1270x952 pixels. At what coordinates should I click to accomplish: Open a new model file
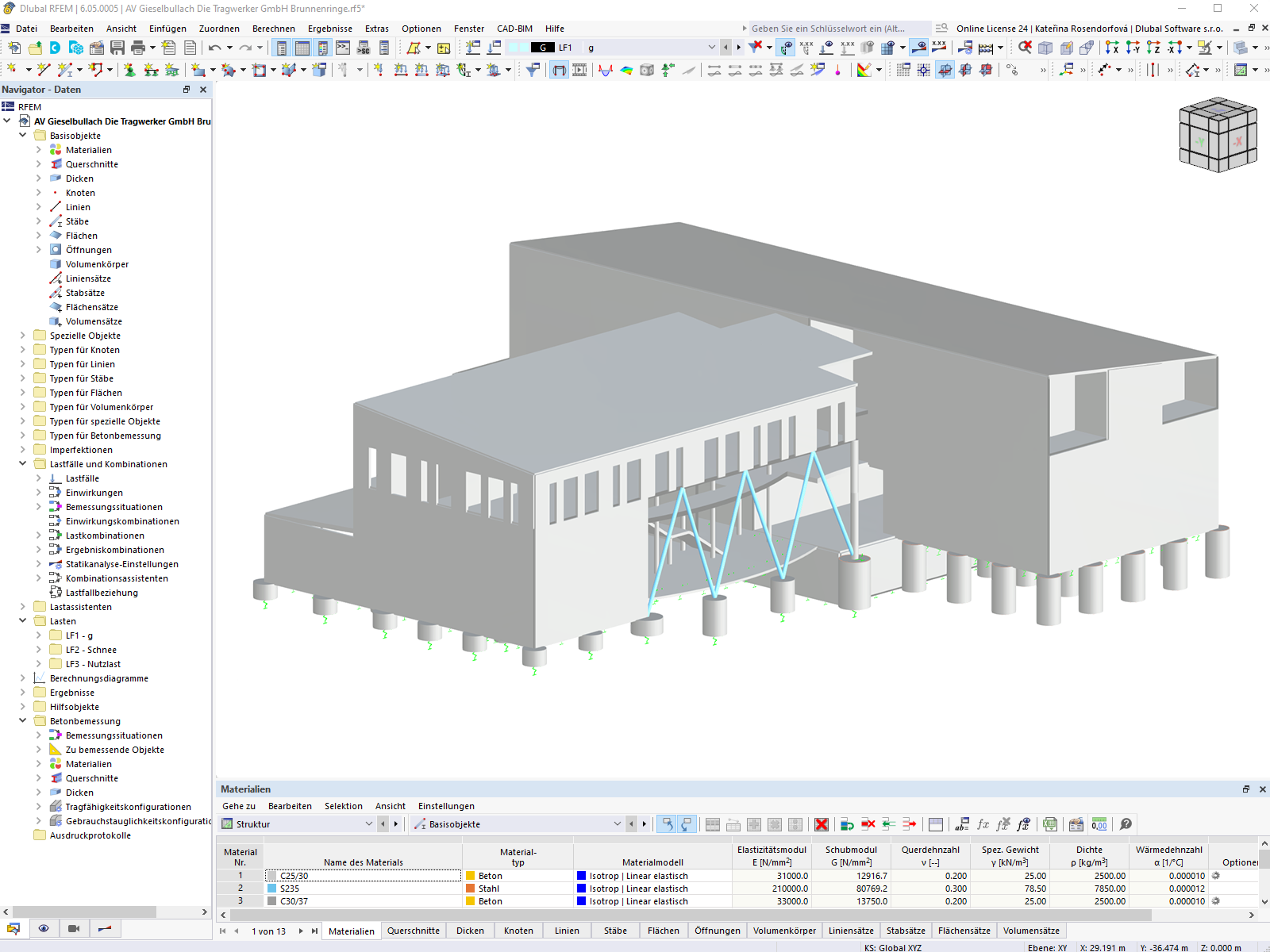pos(14,48)
